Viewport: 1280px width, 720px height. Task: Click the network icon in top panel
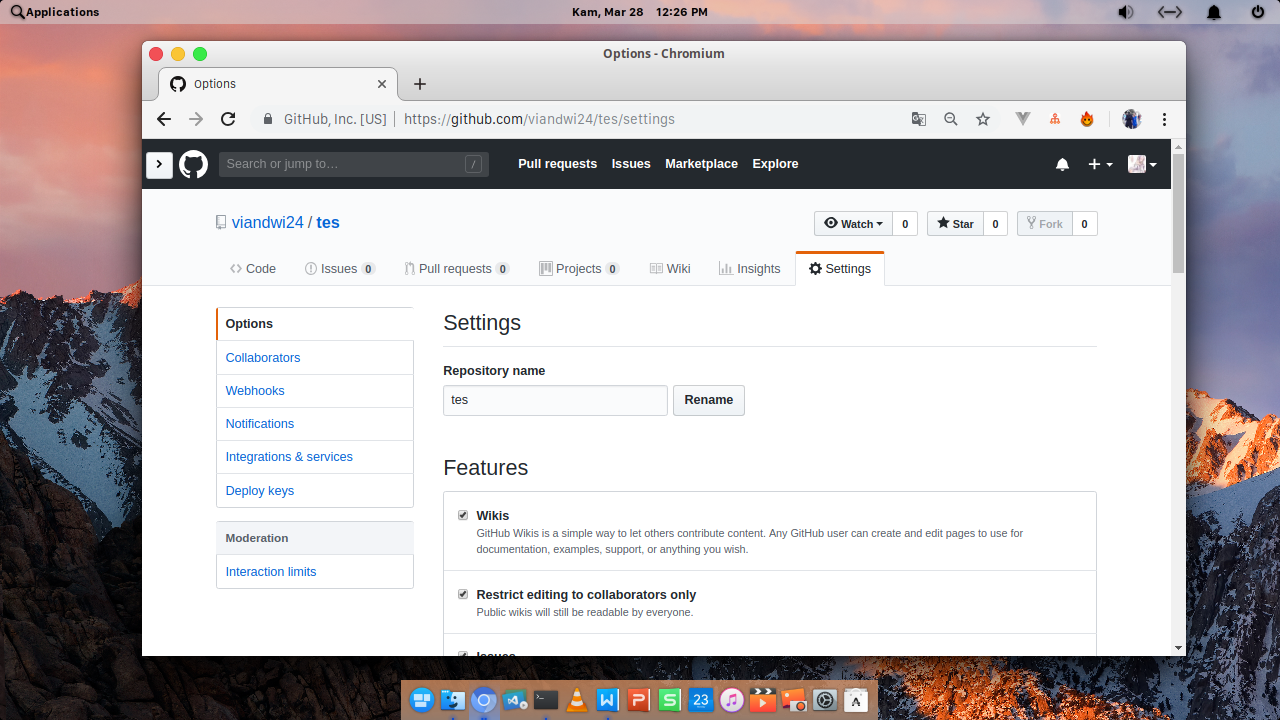point(1170,12)
